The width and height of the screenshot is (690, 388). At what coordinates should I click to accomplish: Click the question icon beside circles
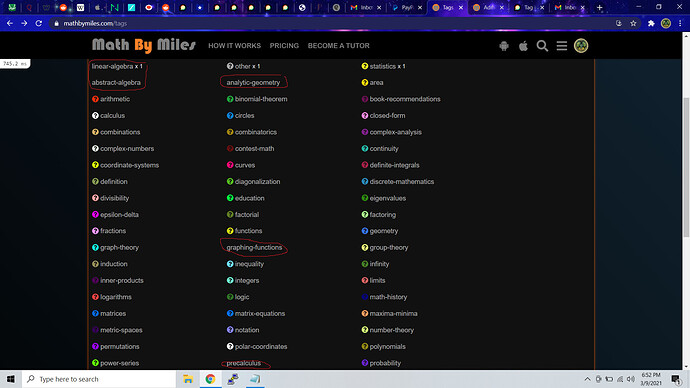click(230, 116)
